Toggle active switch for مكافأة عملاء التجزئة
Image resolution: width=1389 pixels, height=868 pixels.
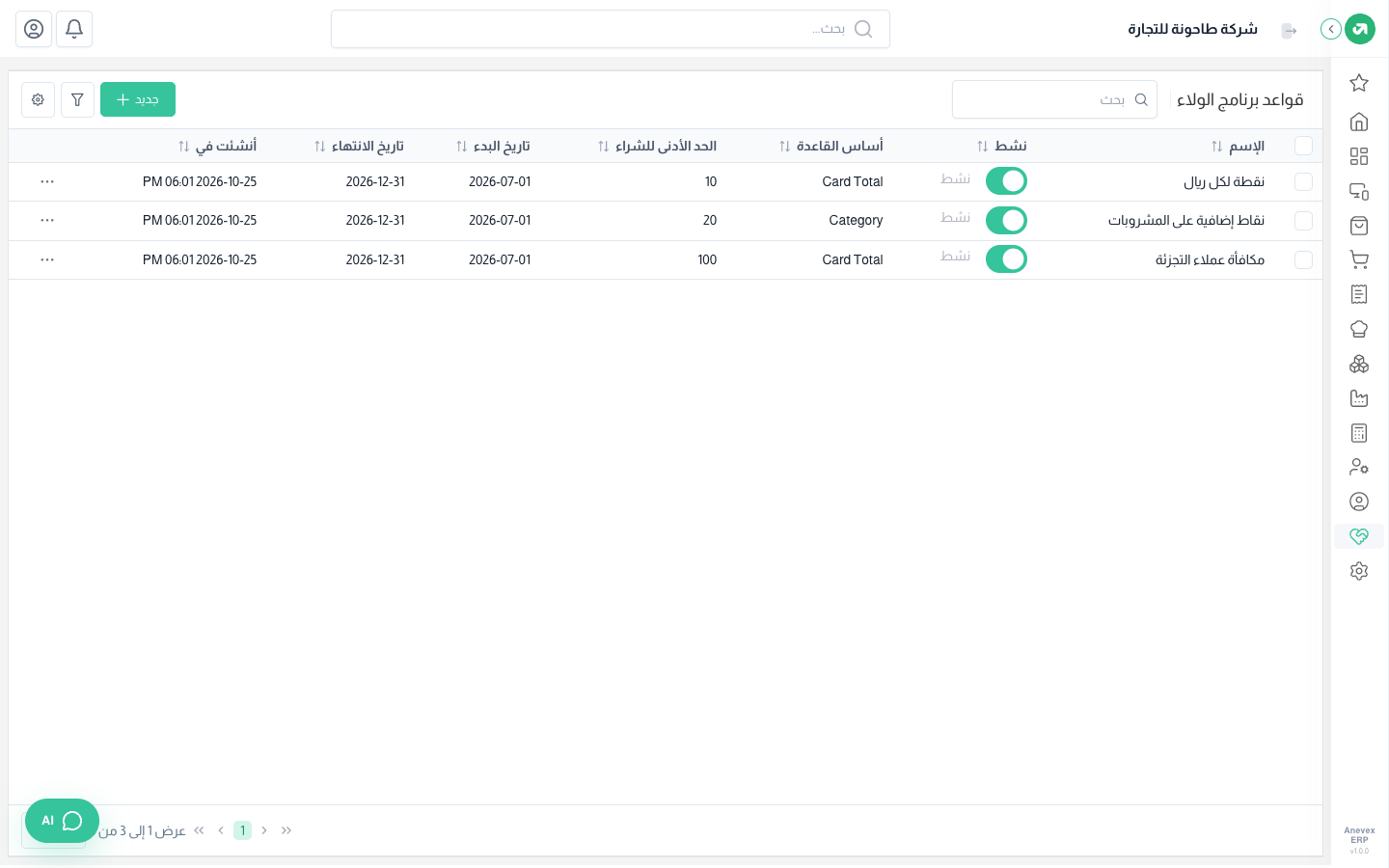click(1006, 259)
